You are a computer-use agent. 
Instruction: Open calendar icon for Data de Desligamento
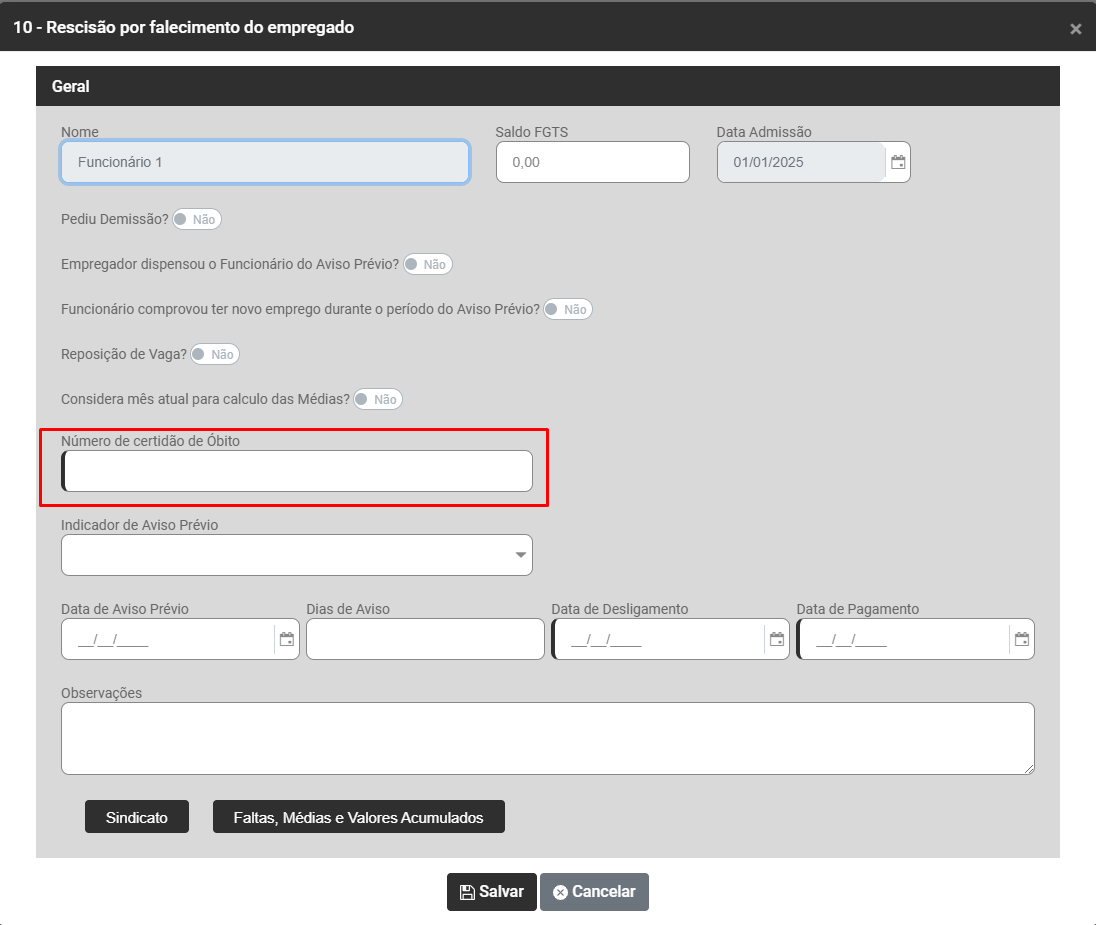click(x=777, y=639)
